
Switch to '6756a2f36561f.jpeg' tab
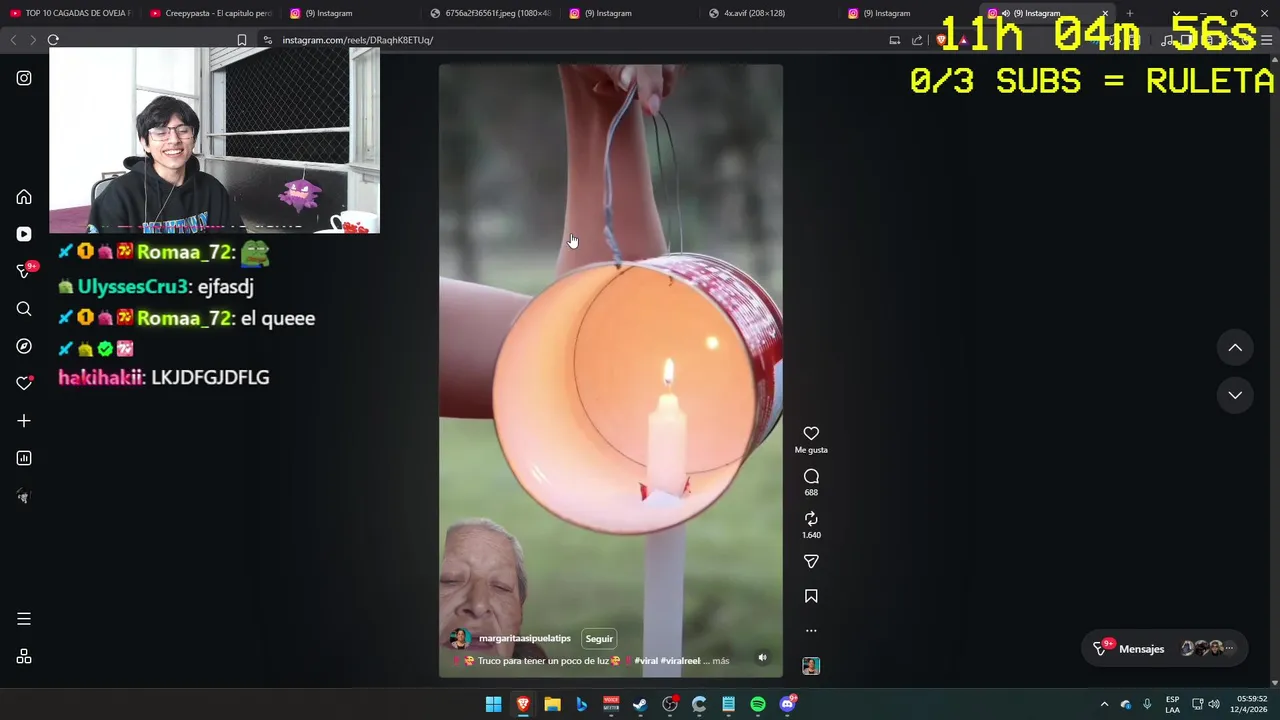[x=490, y=13]
